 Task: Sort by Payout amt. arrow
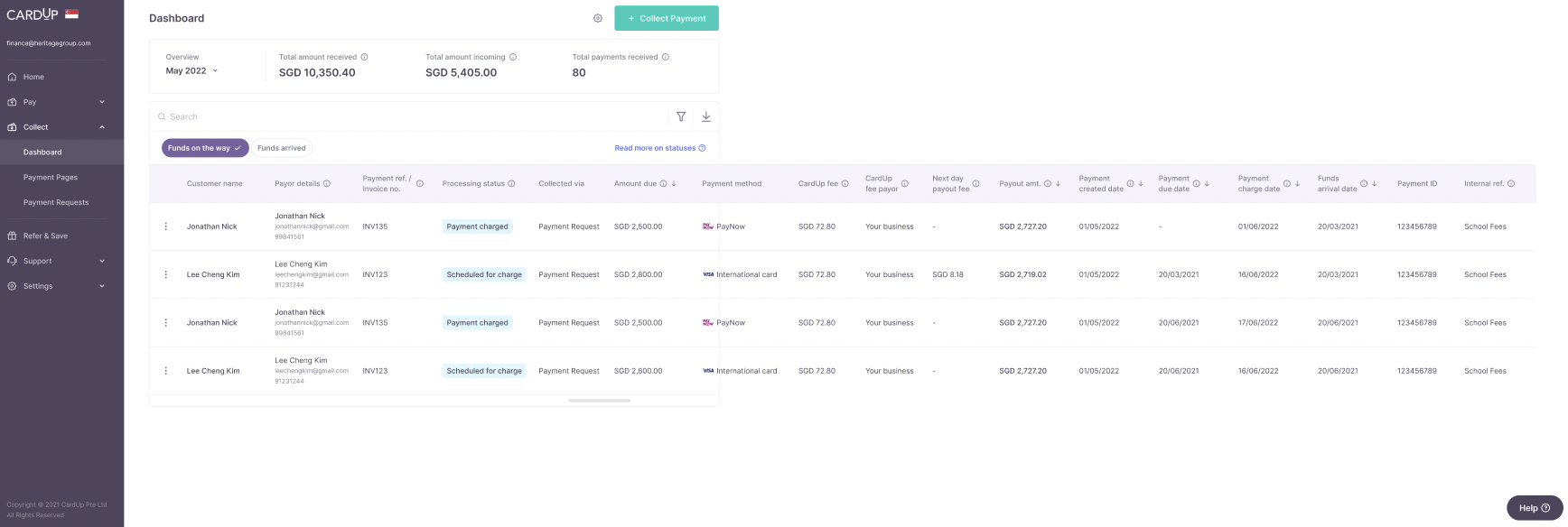pos(1059,183)
